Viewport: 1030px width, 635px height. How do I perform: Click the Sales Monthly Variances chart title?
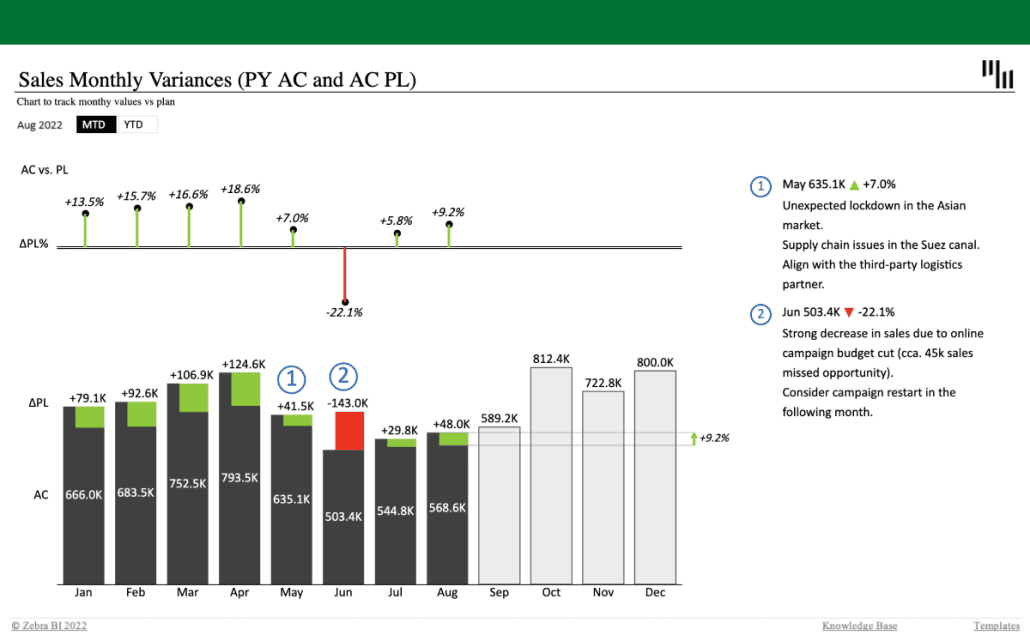pyautogui.click(x=219, y=80)
